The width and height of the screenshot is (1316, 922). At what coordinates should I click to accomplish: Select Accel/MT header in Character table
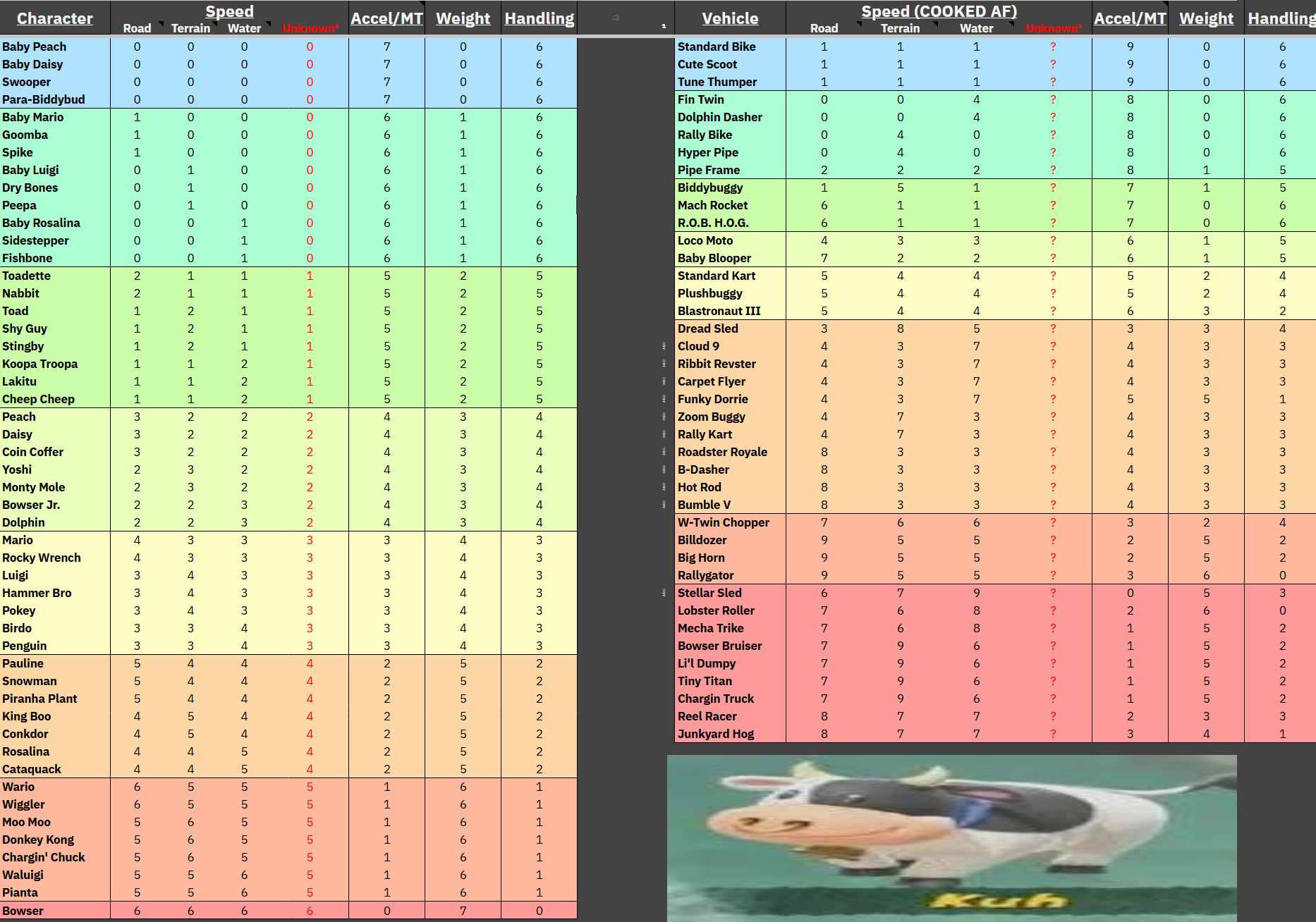tap(387, 18)
